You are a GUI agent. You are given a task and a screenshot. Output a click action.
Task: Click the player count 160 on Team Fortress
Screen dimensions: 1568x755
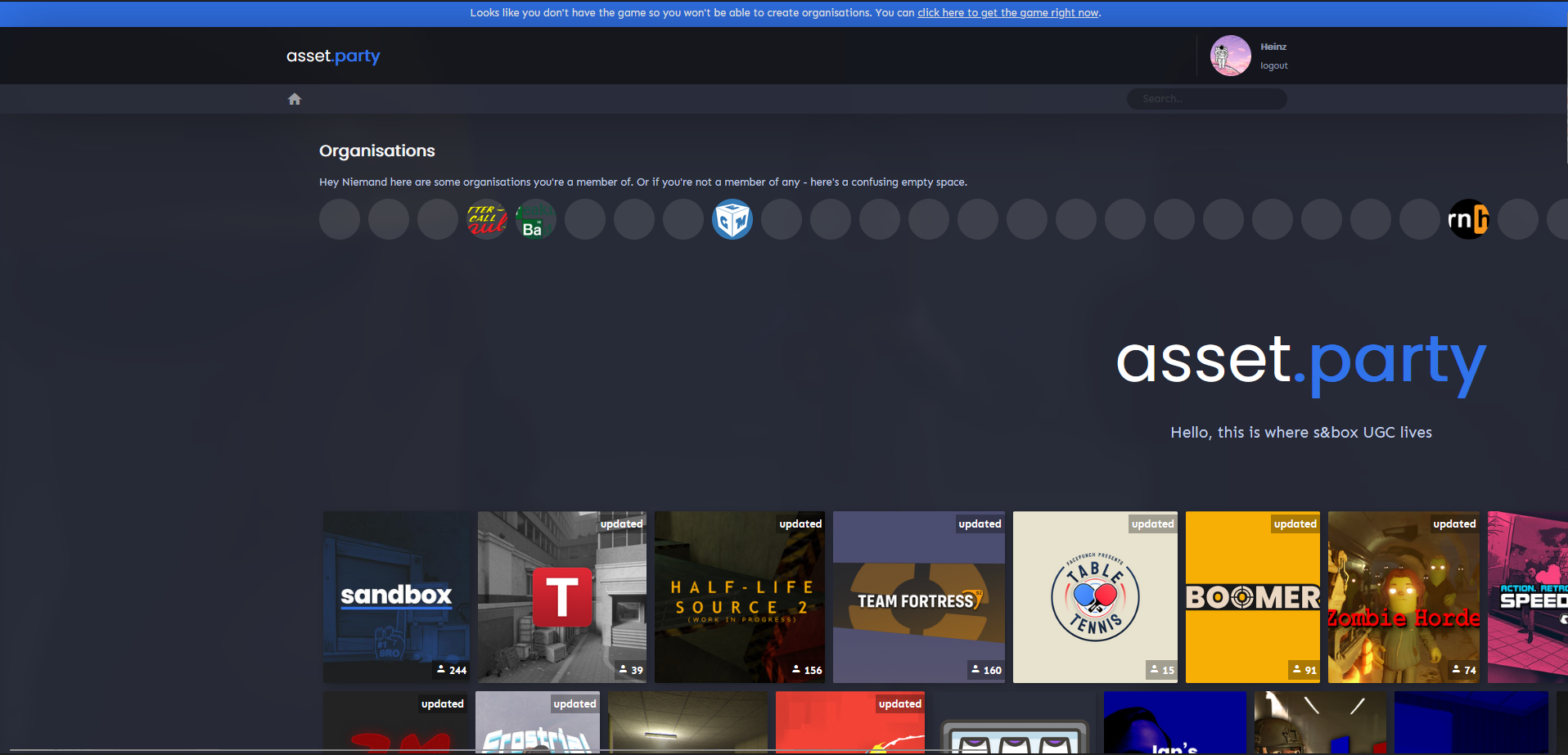pos(986,670)
